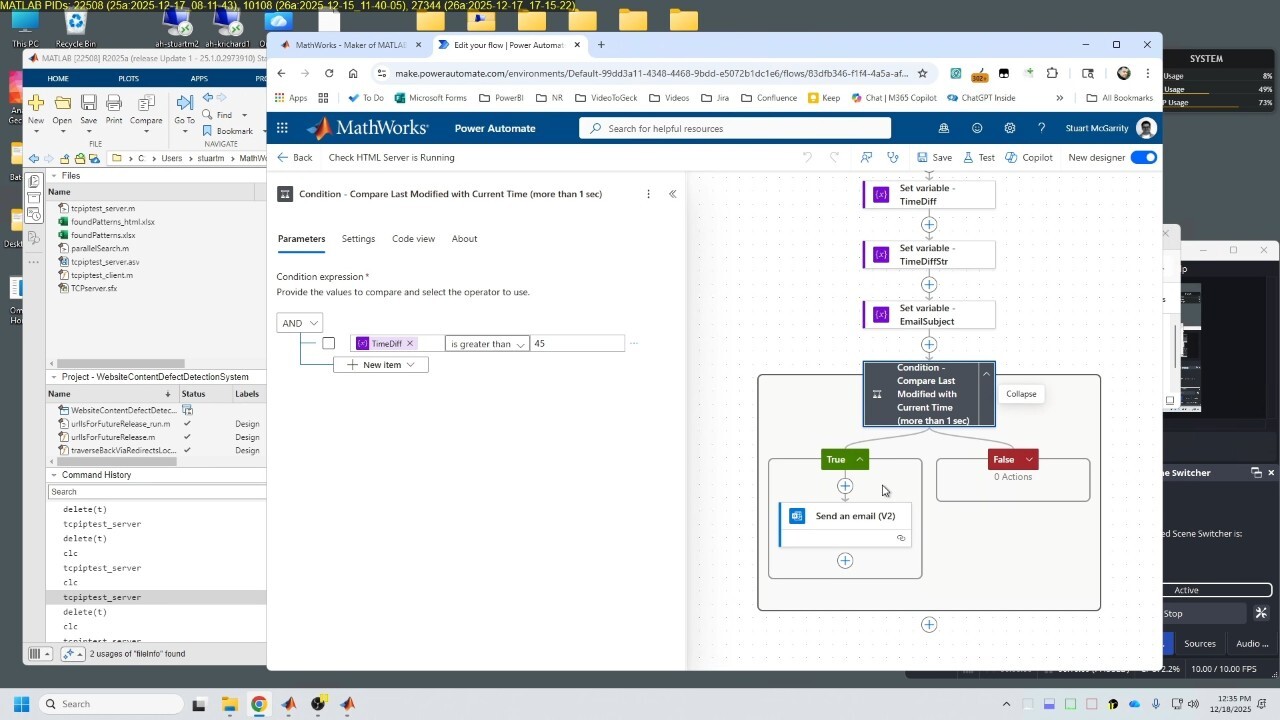Image resolution: width=1280 pixels, height=720 pixels.
Task: Turn off the New designer toggle
Action: click(x=1144, y=157)
